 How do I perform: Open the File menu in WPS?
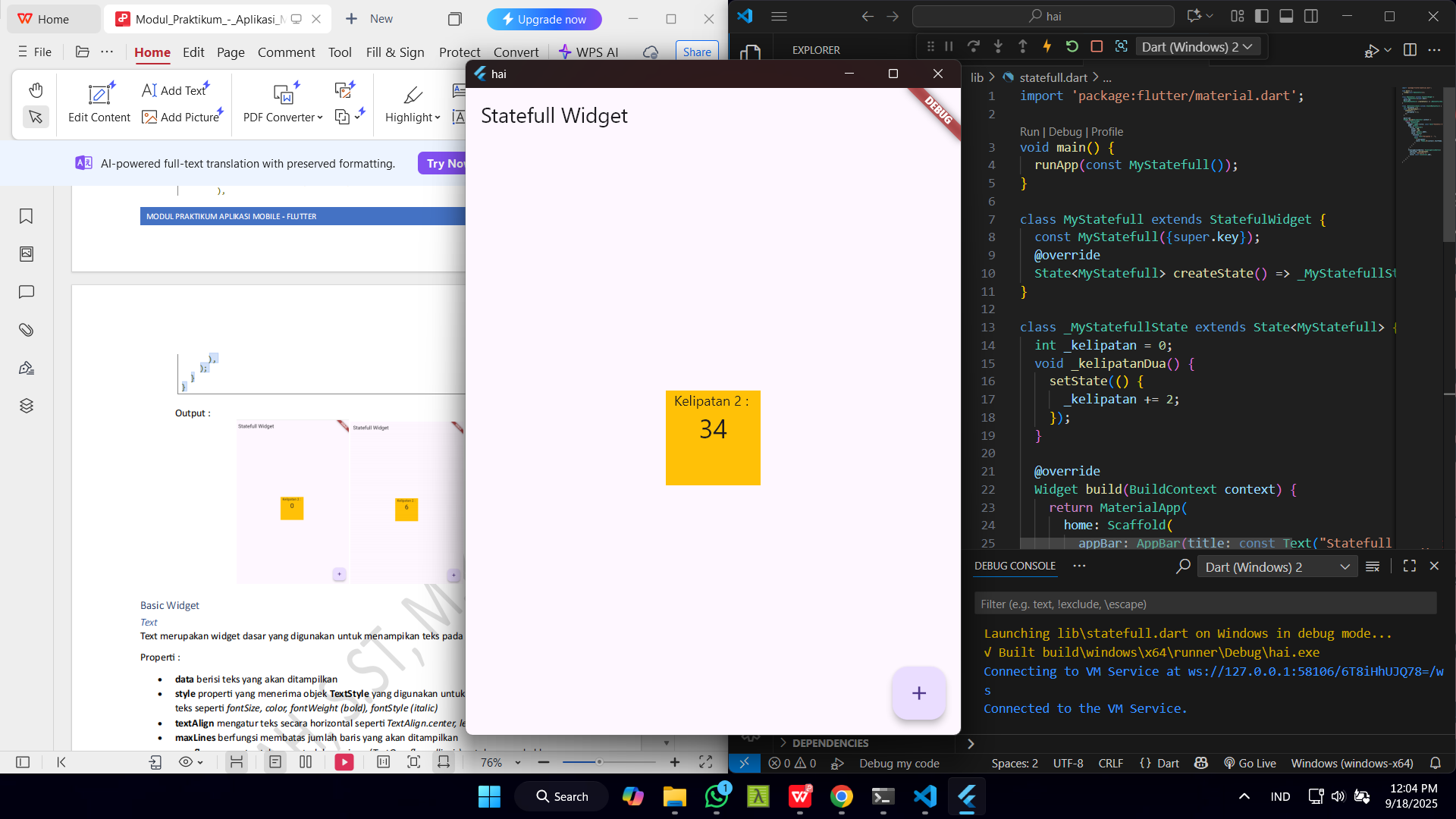click(35, 52)
